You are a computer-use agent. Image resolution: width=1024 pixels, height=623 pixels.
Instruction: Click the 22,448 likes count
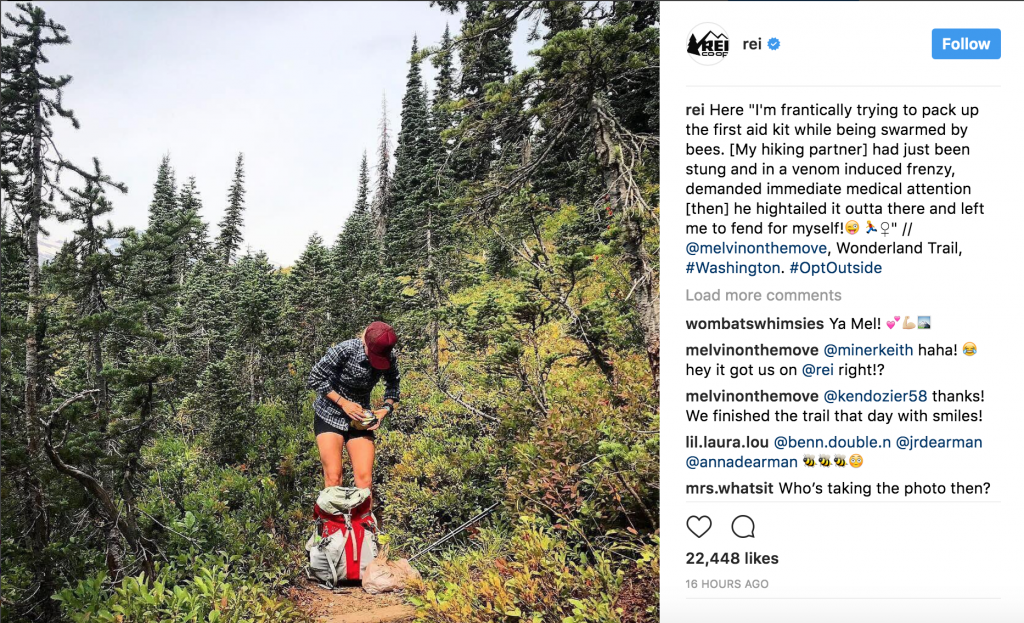[x=731, y=558]
